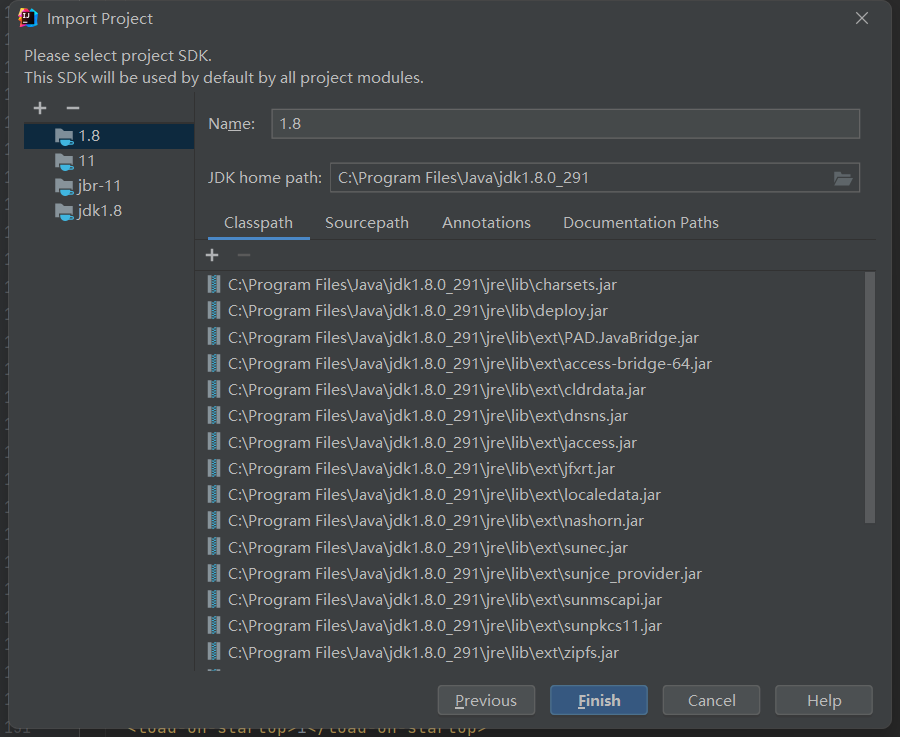Click the jar icon beside PAD.JavaBridge.jar
The image size is (900, 737).
214,338
